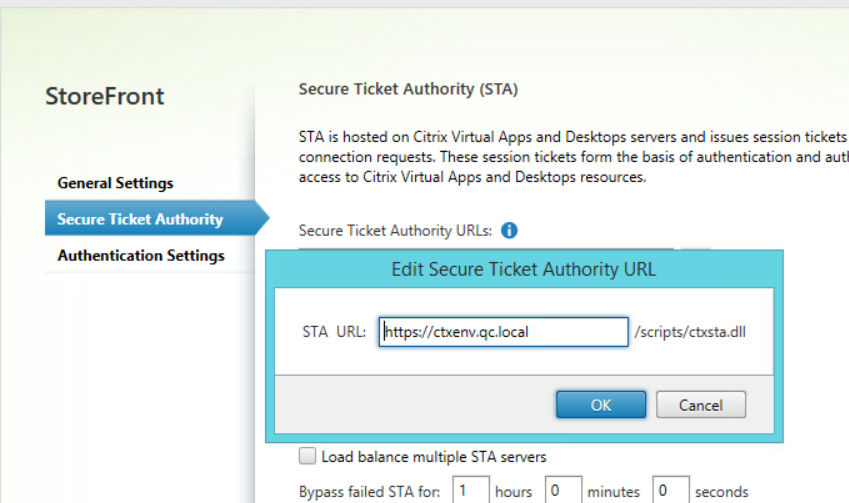Click OK to confirm the STA URL
Viewport: 849px width, 503px height.
pyautogui.click(x=600, y=405)
